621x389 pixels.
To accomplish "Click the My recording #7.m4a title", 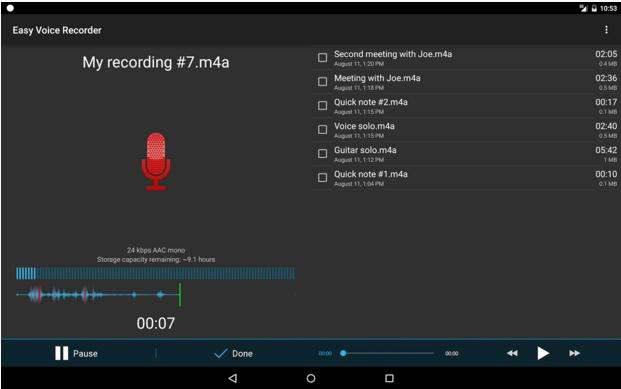I will coord(156,63).
